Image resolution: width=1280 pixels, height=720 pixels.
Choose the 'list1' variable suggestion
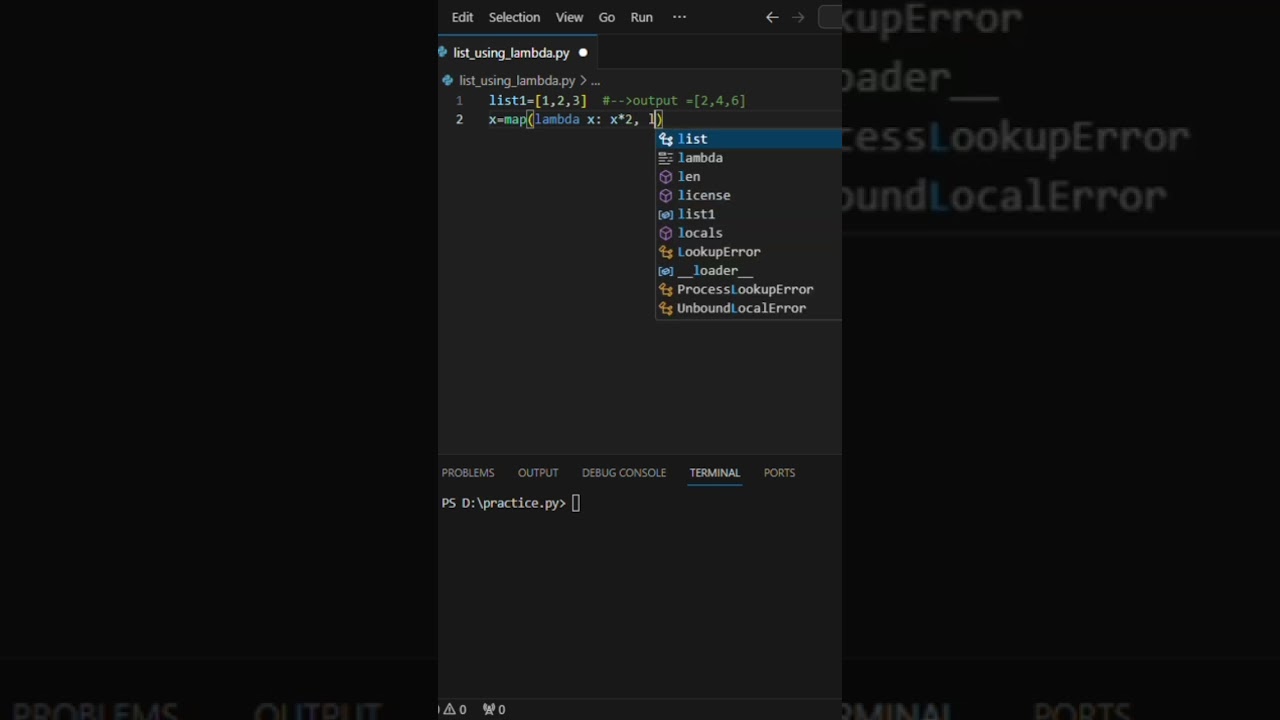pos(748,214)
